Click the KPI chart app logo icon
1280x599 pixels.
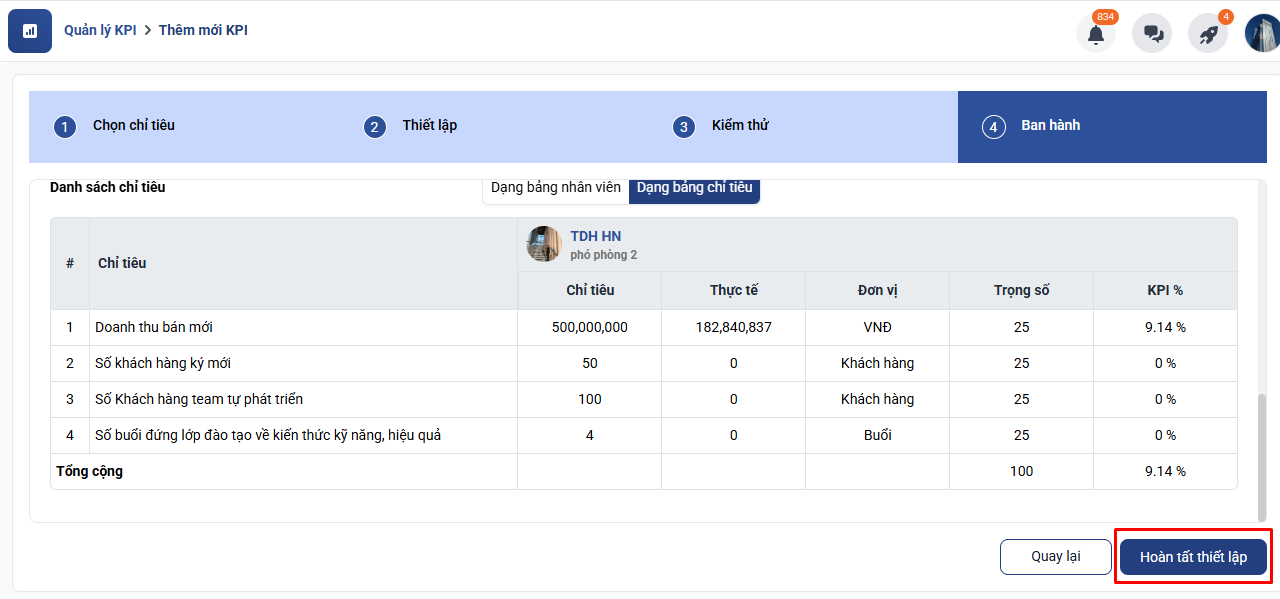pyautogui.click(x=30, y=31)
